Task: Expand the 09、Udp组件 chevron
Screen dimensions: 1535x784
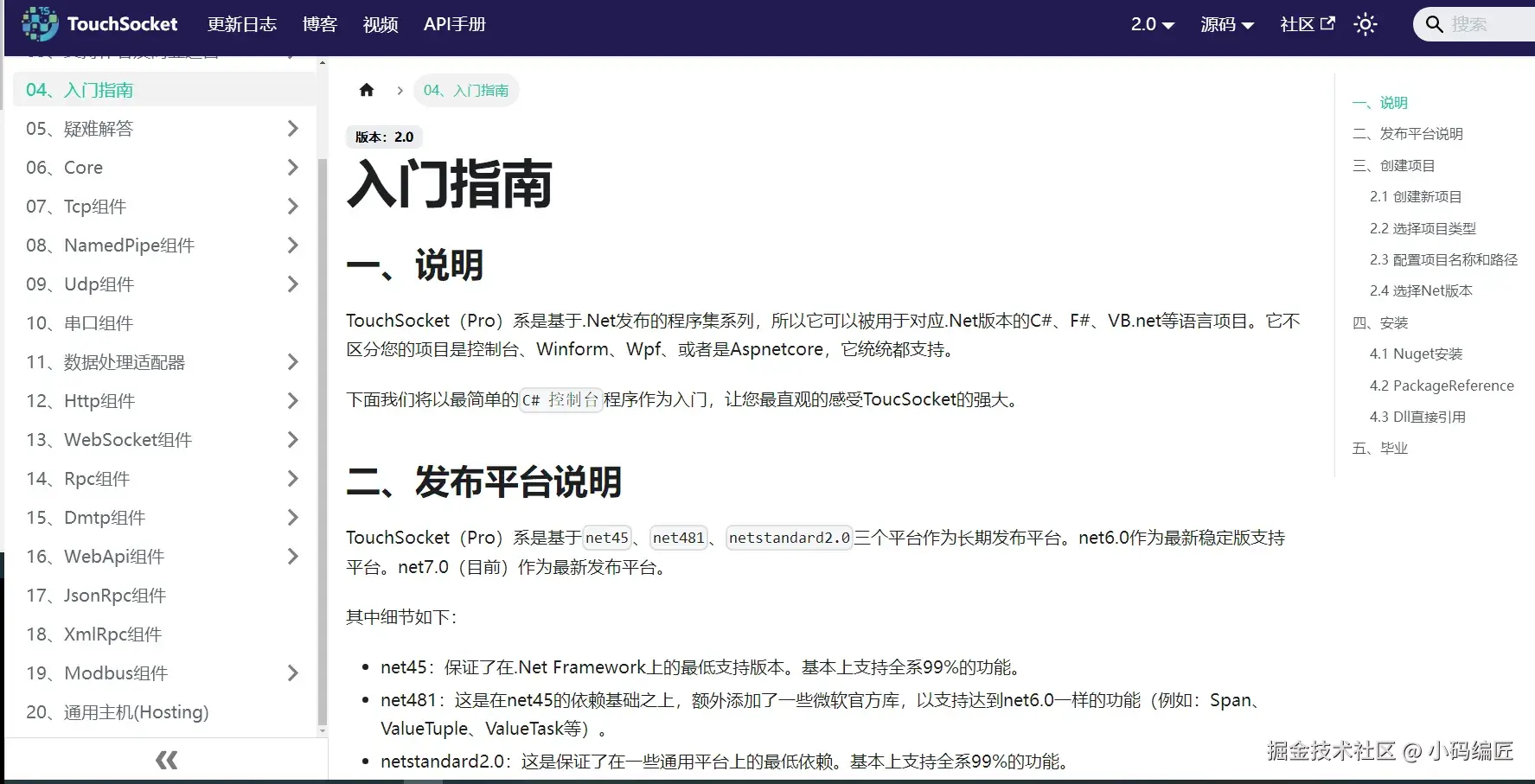Action: click(292, 284)
